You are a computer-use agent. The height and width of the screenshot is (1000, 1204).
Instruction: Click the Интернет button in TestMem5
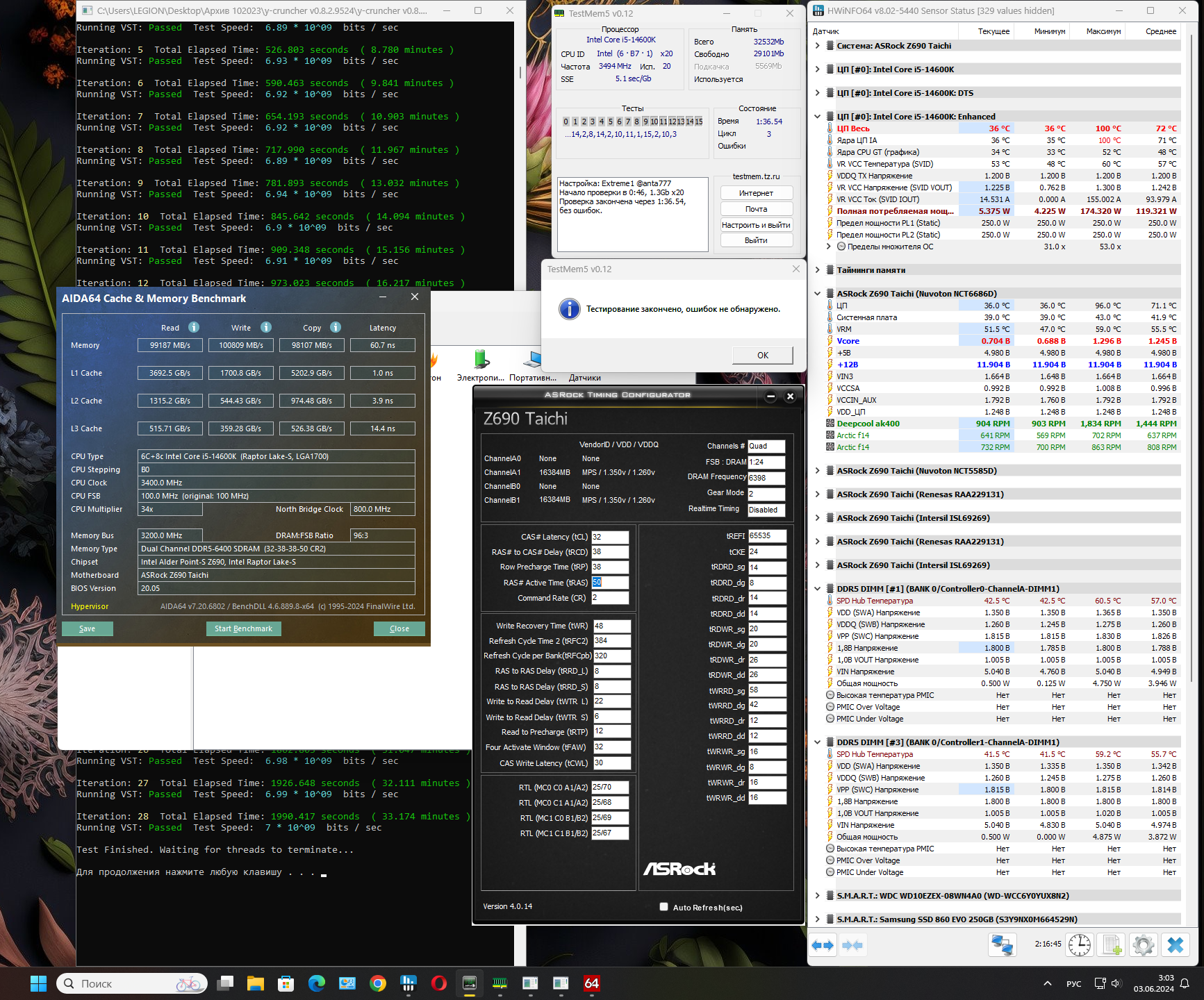[756, 193]
